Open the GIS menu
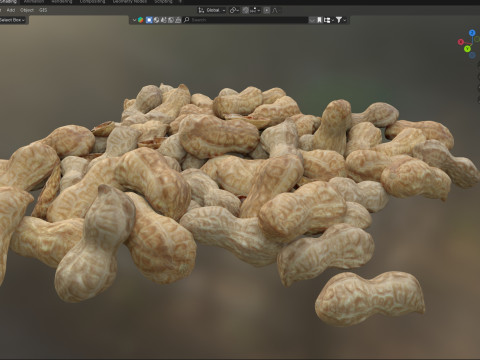Viewport: 480px width, 360px height. 43,10
